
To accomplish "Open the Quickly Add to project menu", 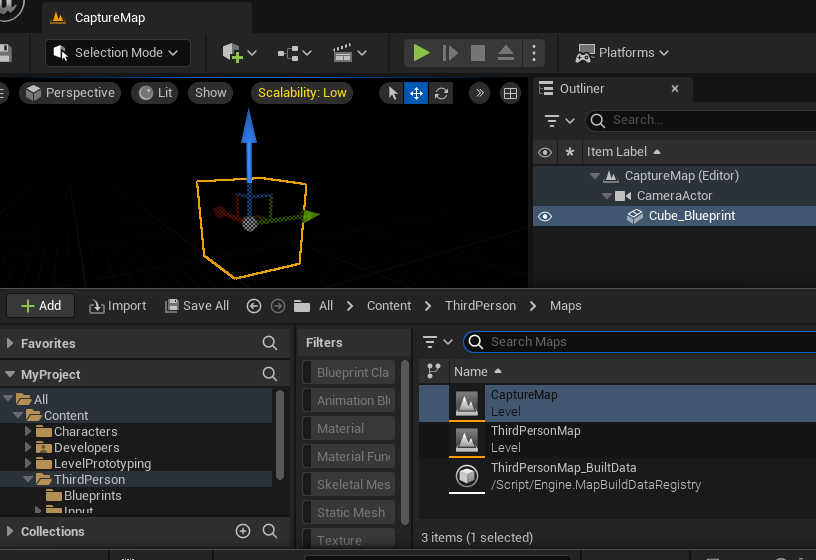I will tap(239, 53).
